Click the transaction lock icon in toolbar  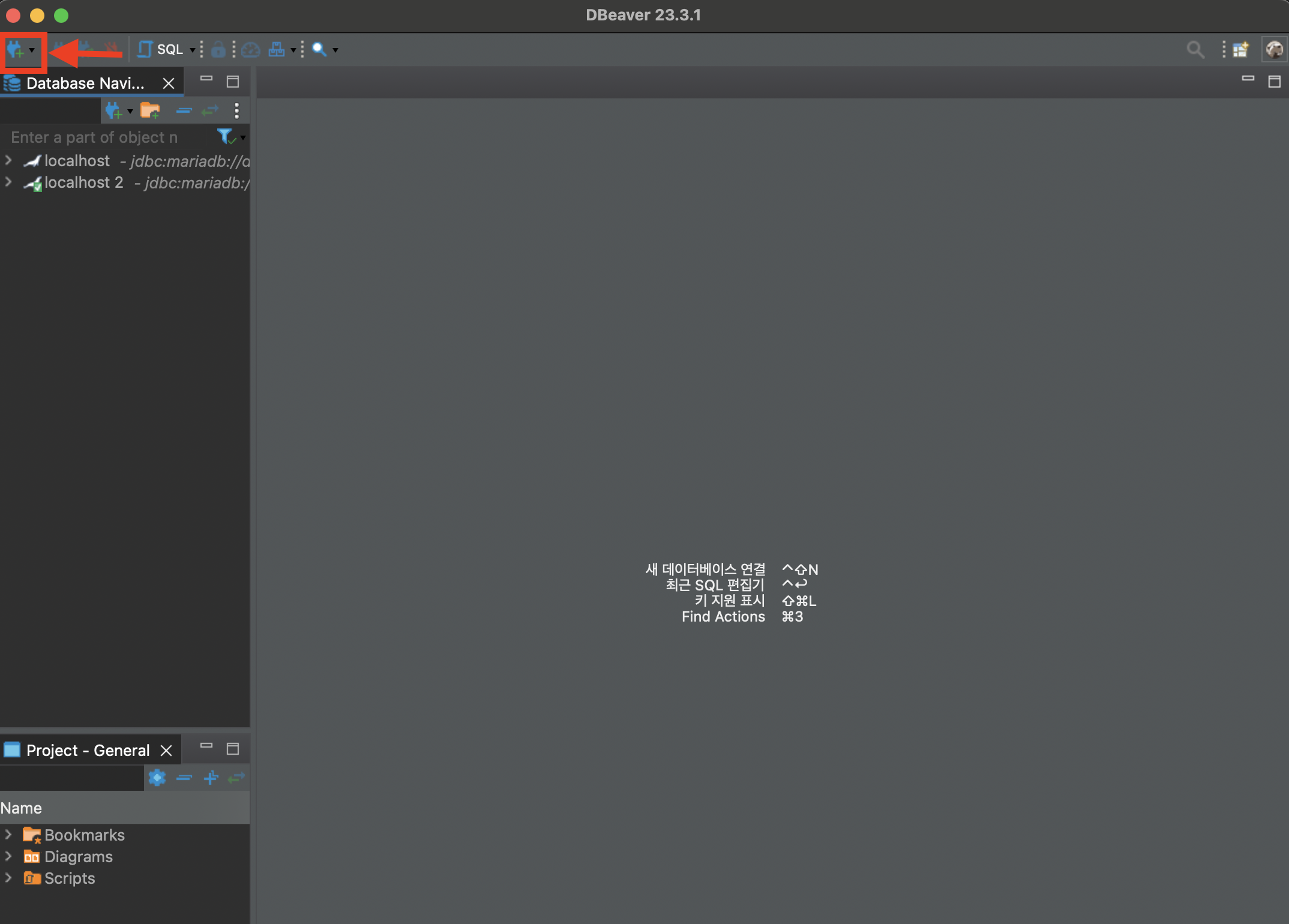tap(218, 50)
